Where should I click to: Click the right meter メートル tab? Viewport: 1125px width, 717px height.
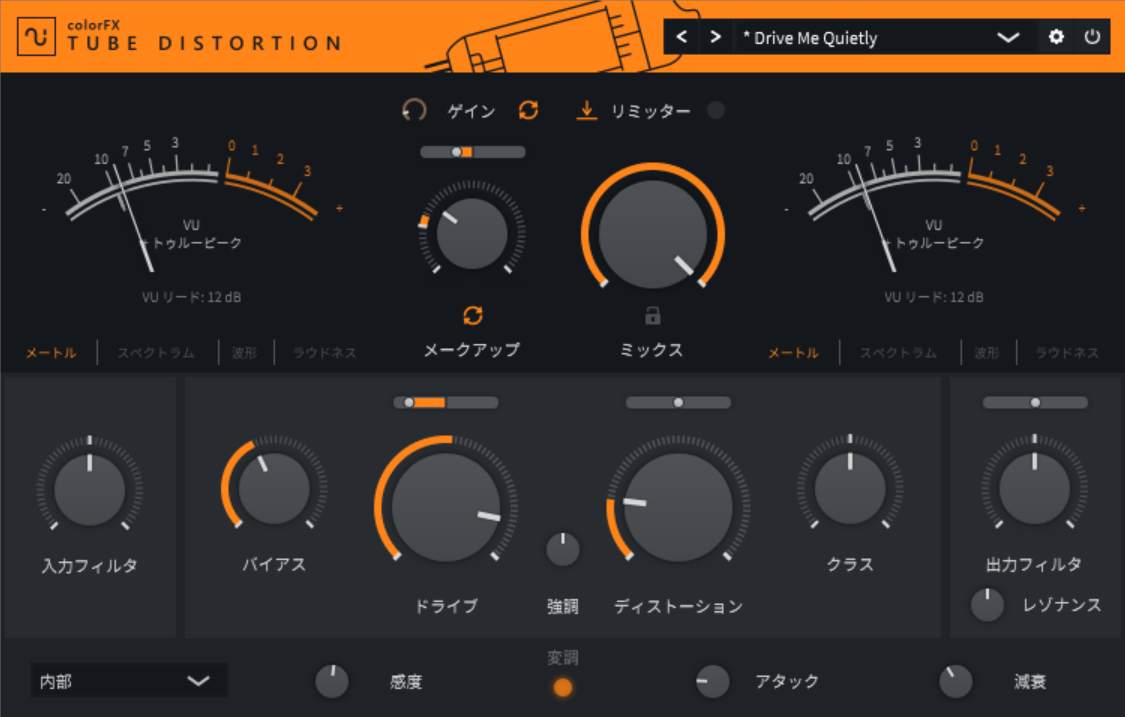click(x=793, y=352)
